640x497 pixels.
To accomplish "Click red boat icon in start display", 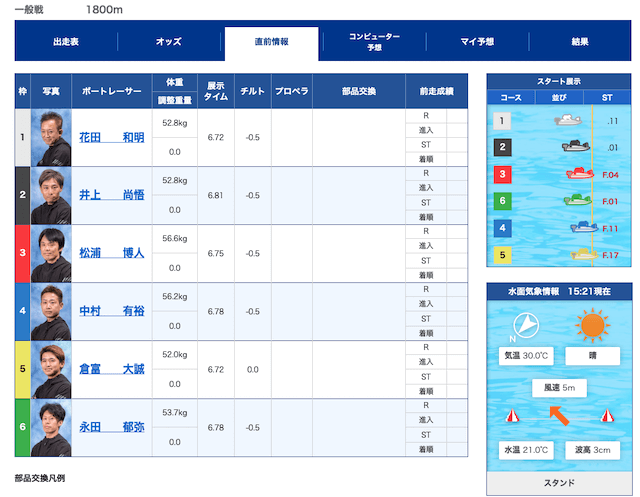I will (580, 173).
